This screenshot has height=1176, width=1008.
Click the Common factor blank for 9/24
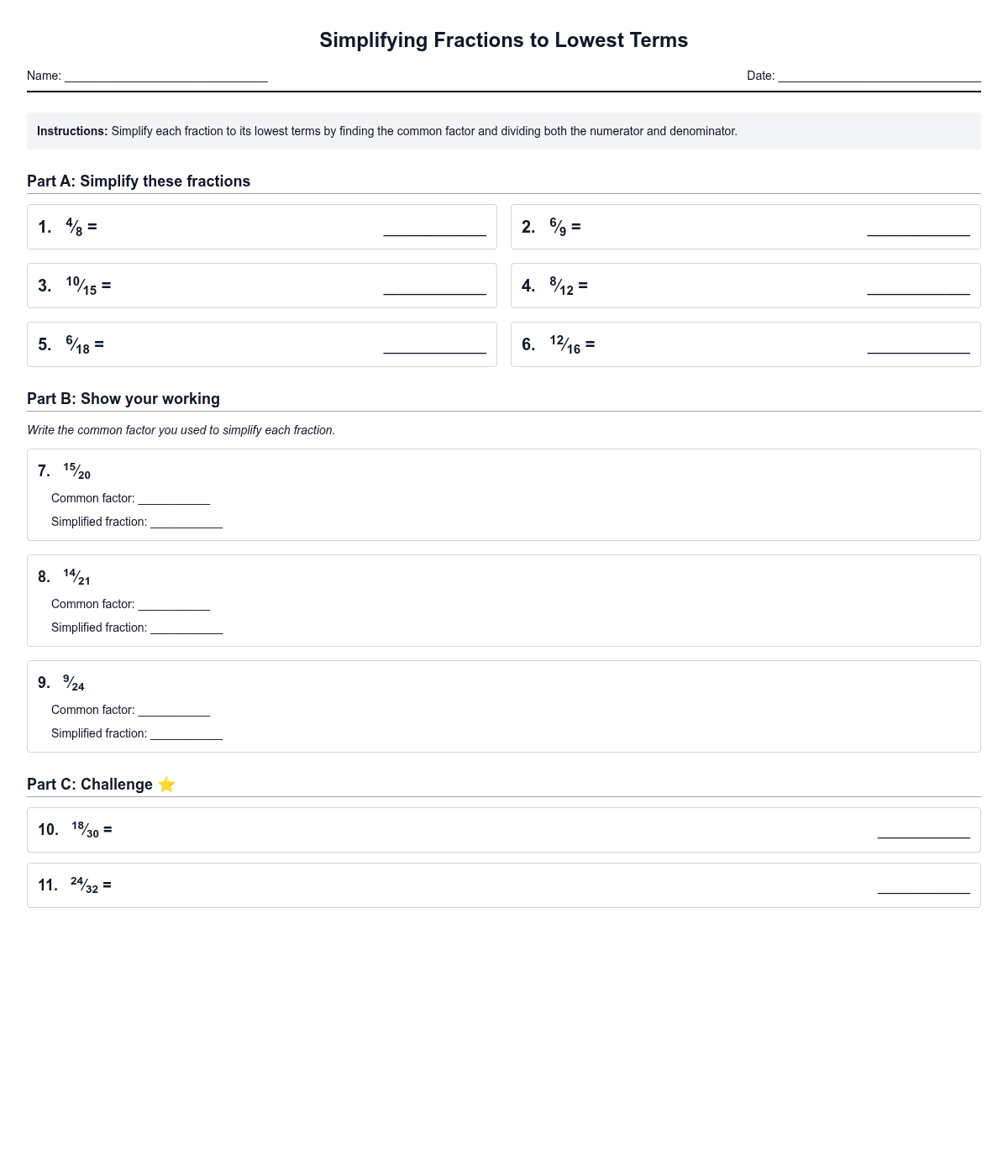(x=174, y=711)
